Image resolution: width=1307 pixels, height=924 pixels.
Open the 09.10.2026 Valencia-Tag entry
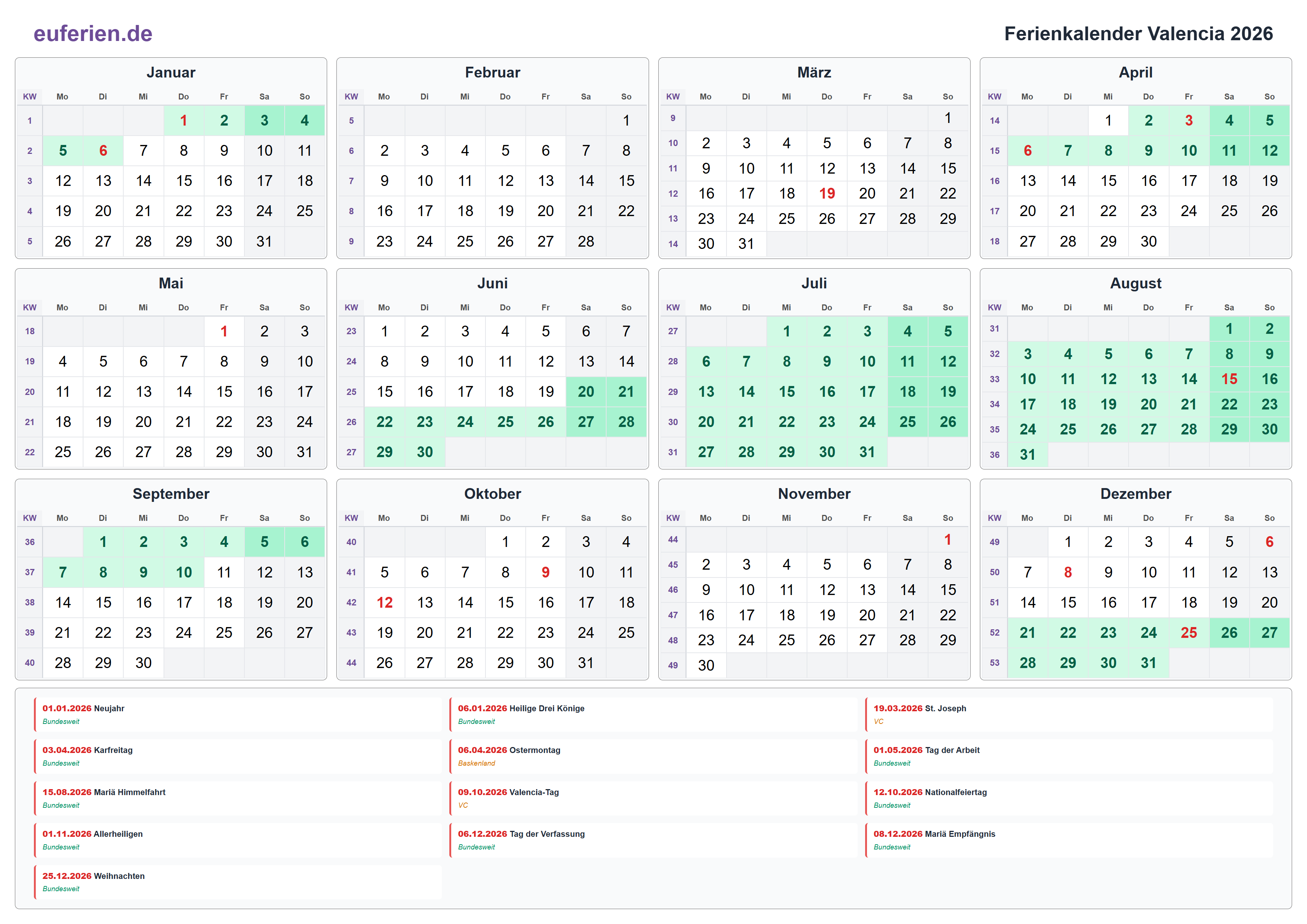point(653,798)
